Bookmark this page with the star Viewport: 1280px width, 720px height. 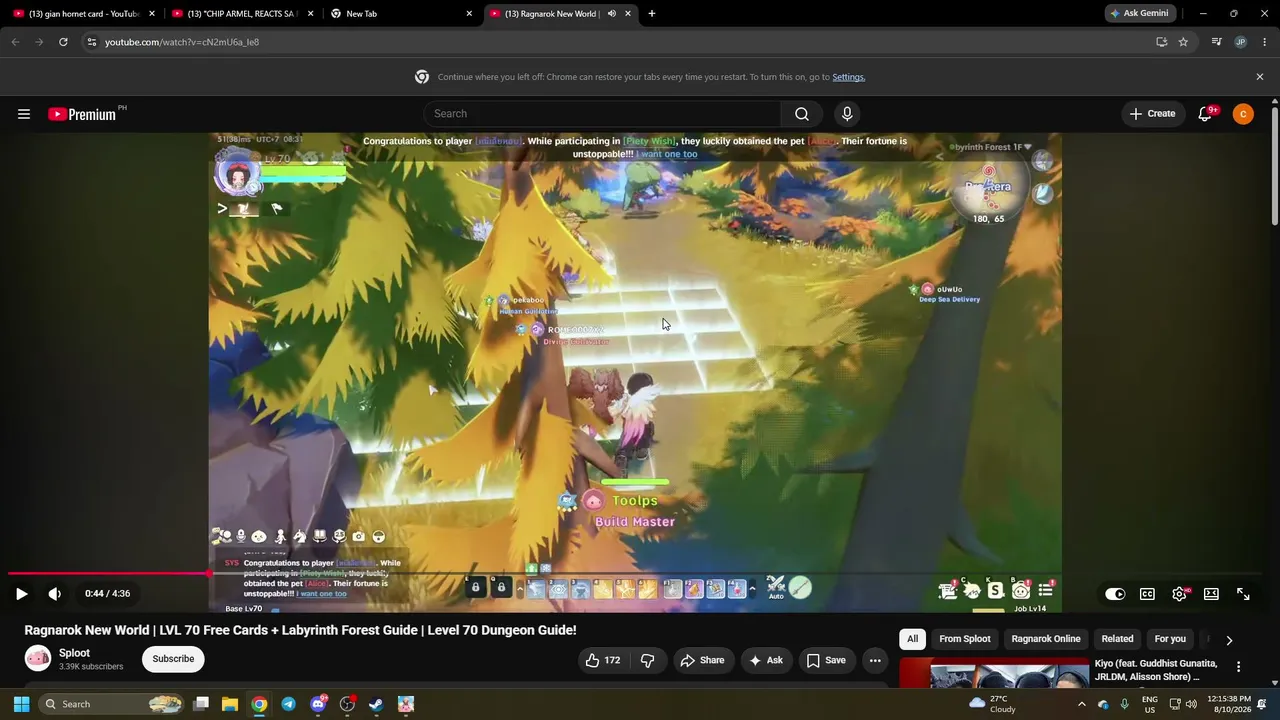click(1183, 42)
